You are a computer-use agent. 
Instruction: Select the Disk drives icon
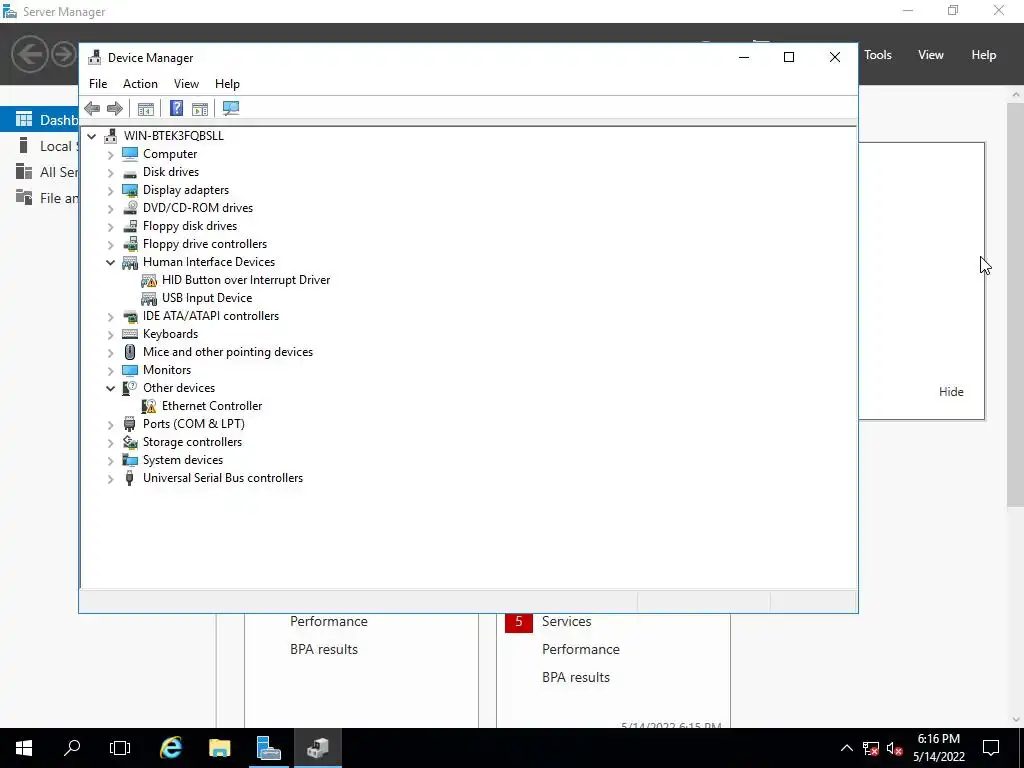(x=130, y=172)
